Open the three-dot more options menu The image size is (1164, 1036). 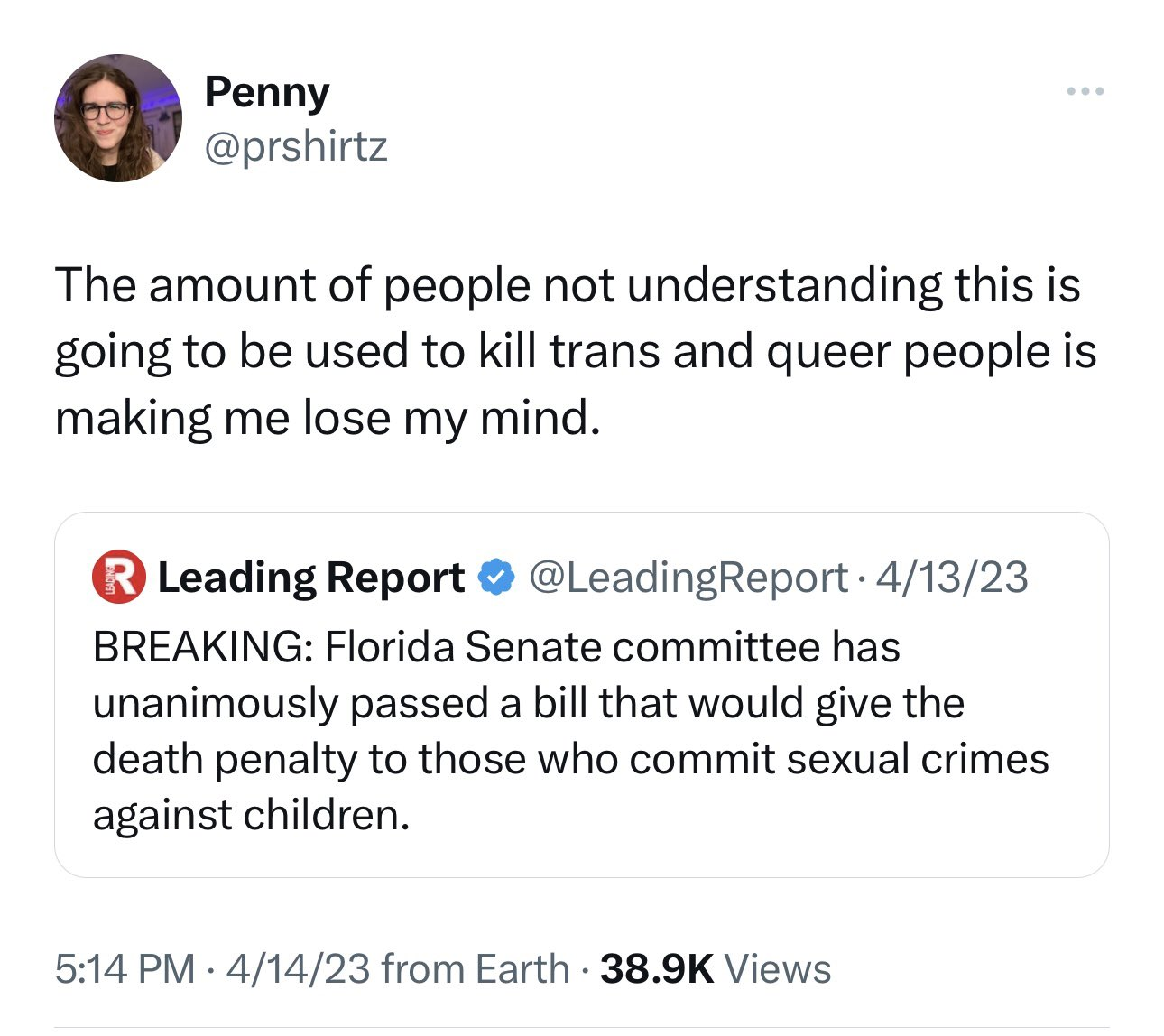click(1085, 91)
